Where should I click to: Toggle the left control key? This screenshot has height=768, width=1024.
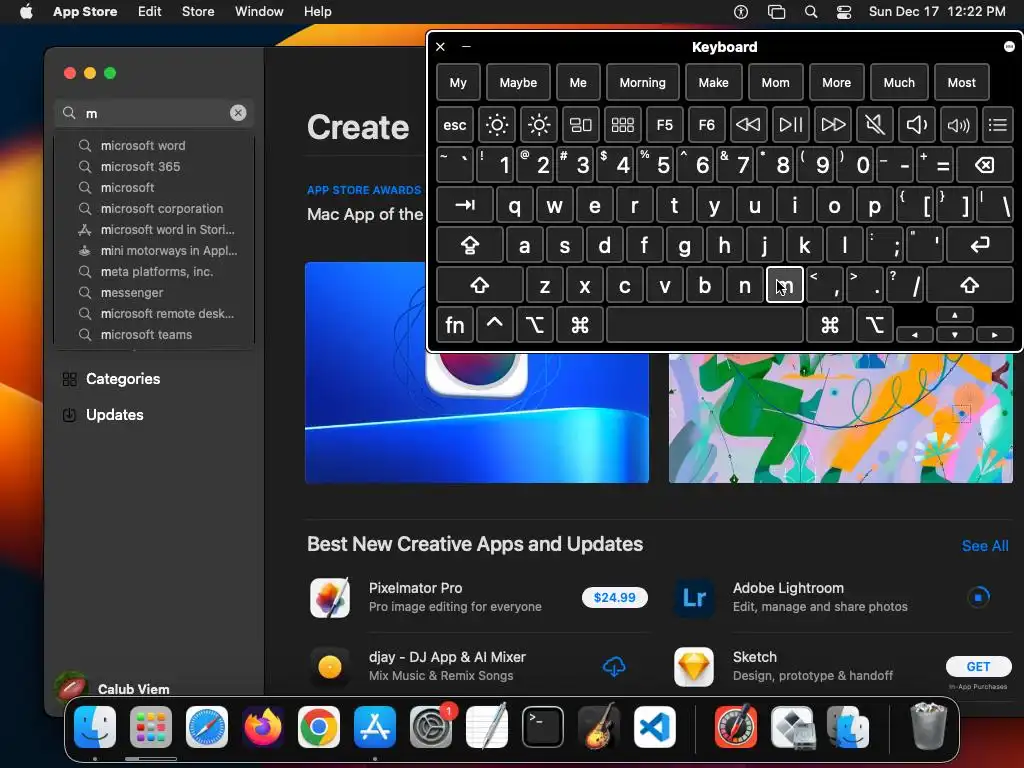pos(494,325)
